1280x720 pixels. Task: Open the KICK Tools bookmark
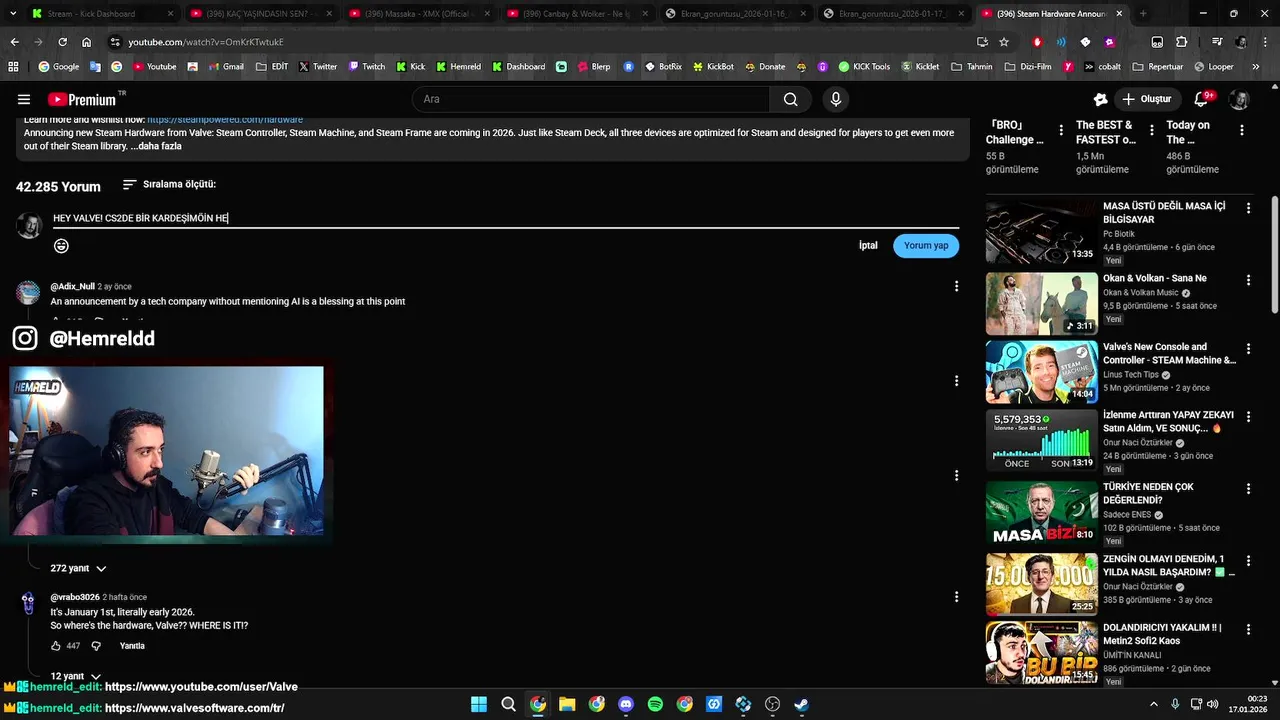pos(864,67)
